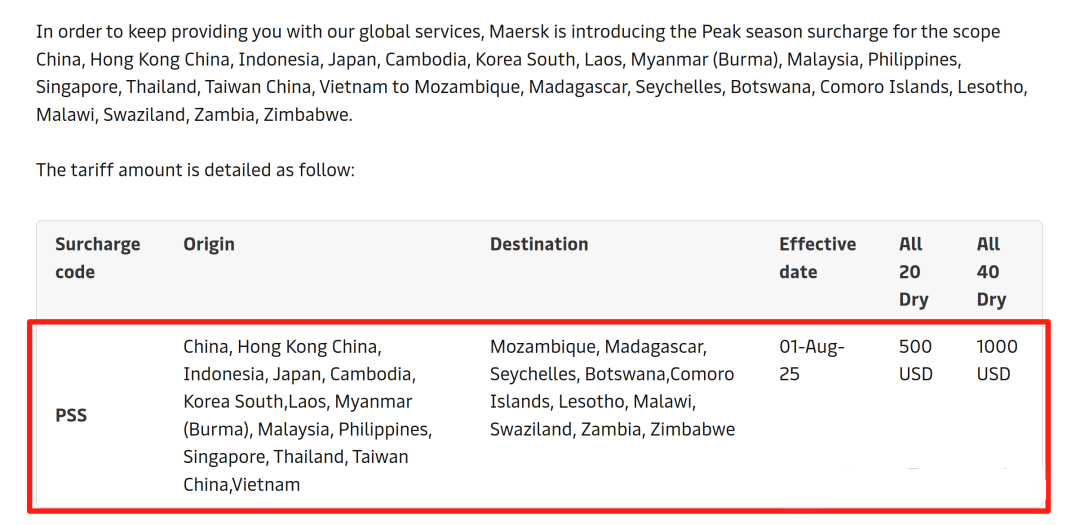Select the 01-Aug-25 effective date cell

point(812,361)
